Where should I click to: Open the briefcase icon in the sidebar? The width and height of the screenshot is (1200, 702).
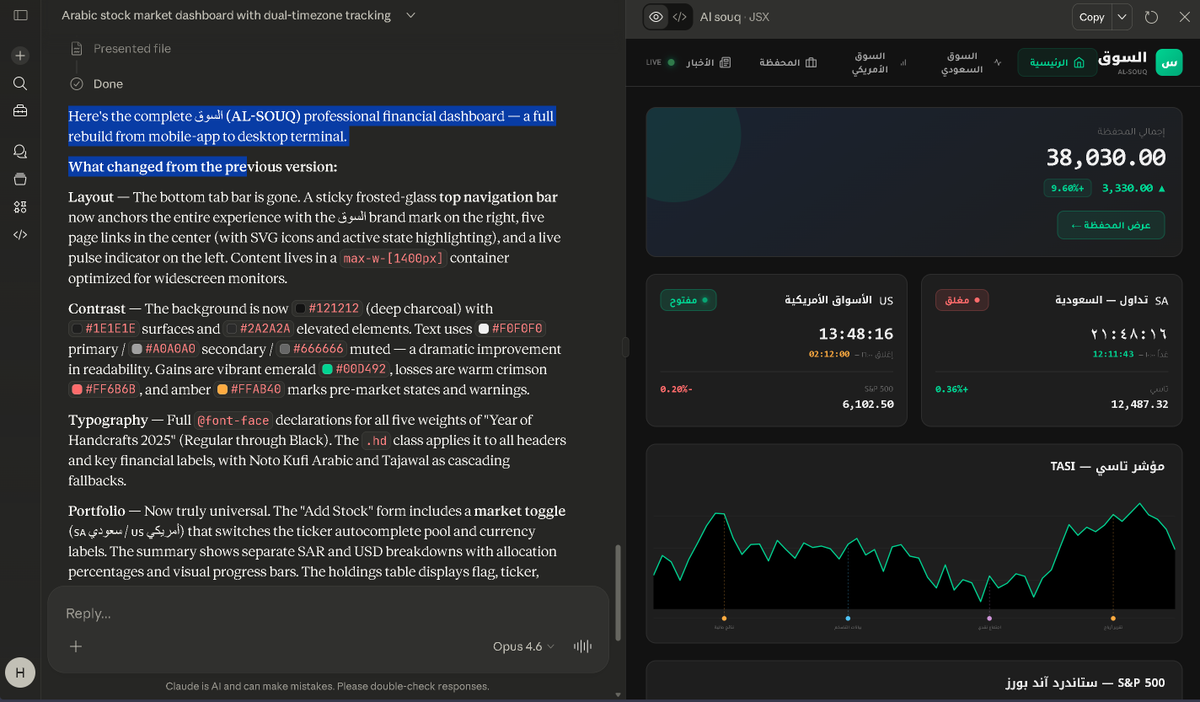point(20,110)
